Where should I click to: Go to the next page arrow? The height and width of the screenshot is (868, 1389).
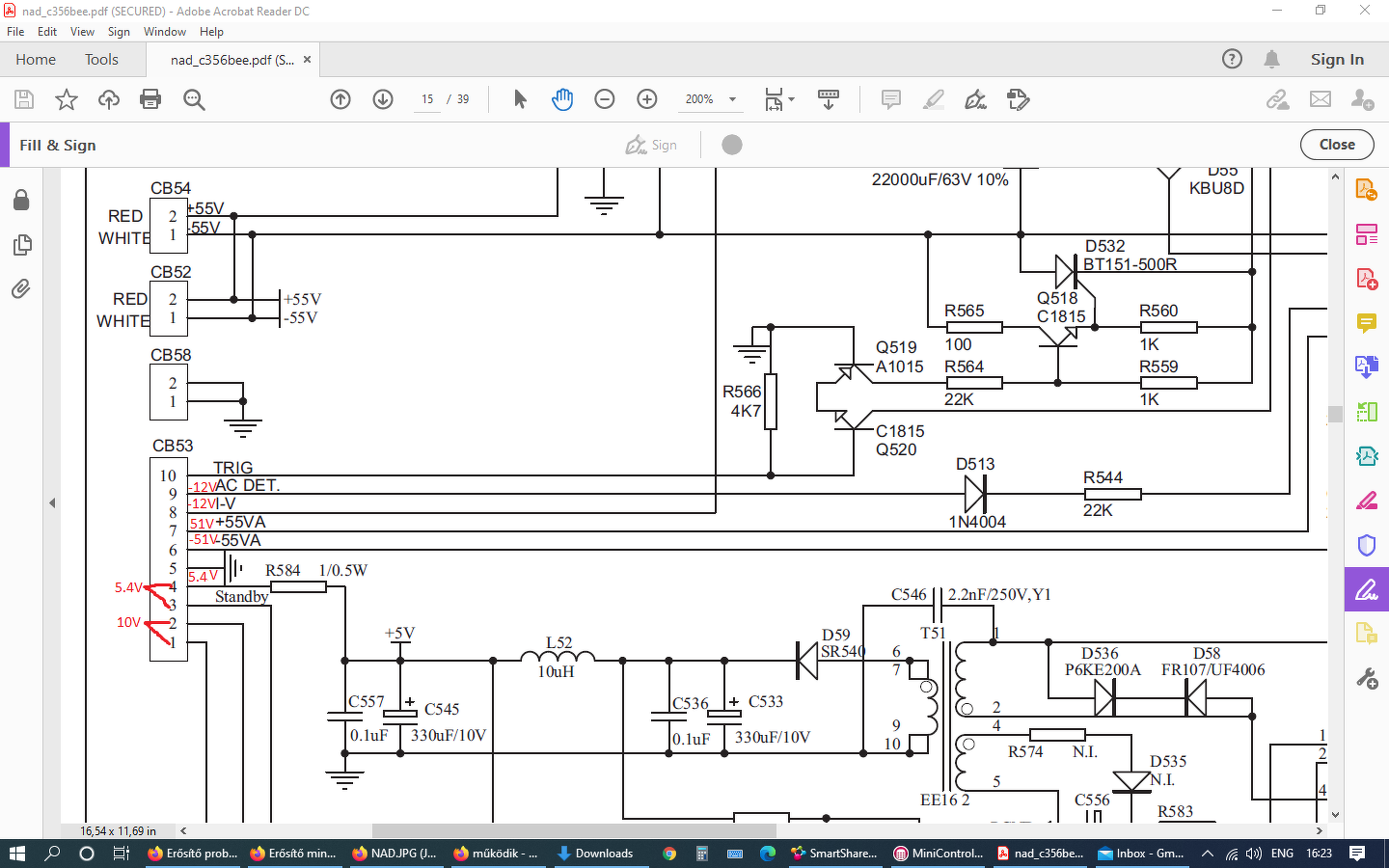(383, 99)
